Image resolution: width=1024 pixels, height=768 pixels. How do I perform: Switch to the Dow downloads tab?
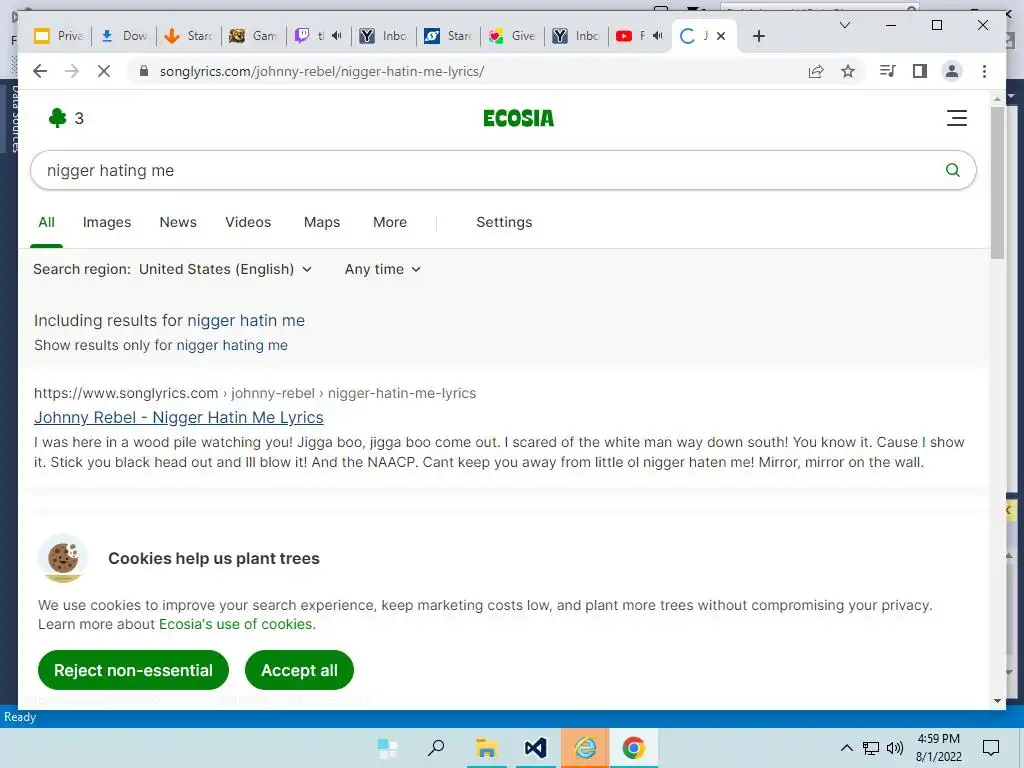tap(123, 36)
